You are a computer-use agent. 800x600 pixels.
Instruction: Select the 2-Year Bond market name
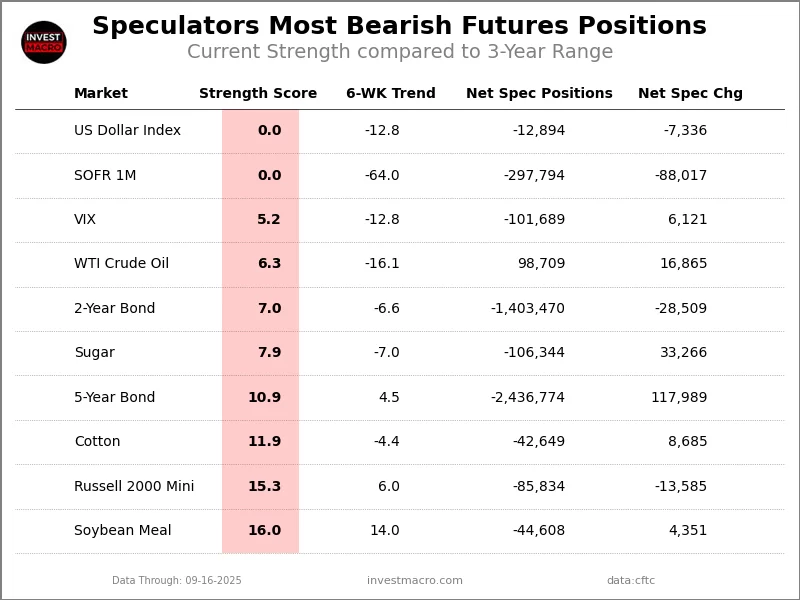coord(114,309)
